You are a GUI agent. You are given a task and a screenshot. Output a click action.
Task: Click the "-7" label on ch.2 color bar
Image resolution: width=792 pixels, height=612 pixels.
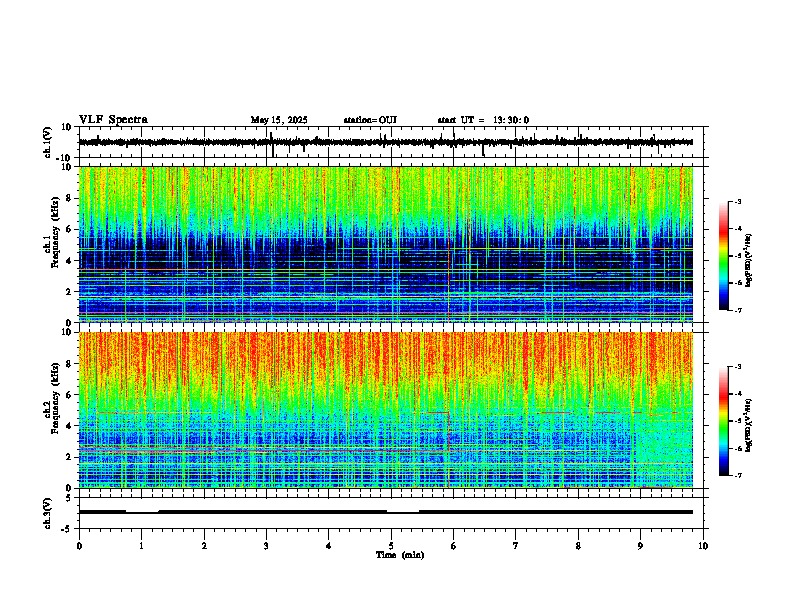pos(738,476)
